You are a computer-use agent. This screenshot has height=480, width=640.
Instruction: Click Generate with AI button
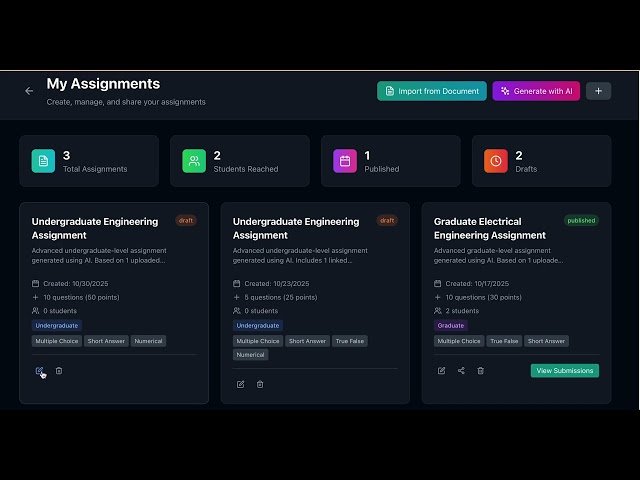(536, 91)
